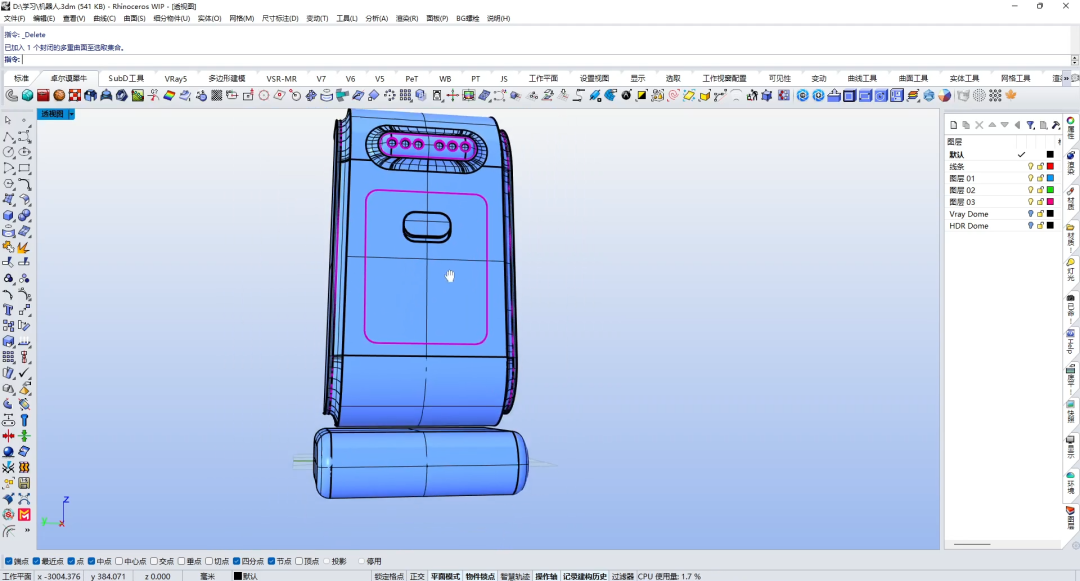The image size is (1080, 581).
Task: Click the red M icon in left toolbar
Action: coord(24,515)
